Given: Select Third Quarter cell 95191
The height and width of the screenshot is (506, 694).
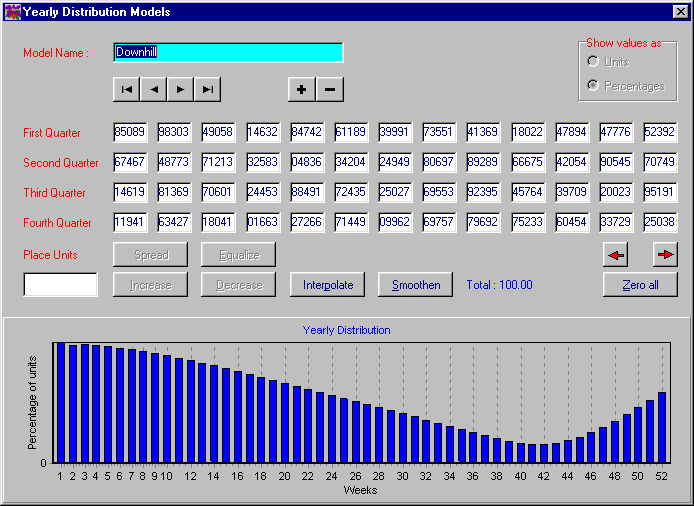Looking at the screenshot, I should [x=660, y=192].
